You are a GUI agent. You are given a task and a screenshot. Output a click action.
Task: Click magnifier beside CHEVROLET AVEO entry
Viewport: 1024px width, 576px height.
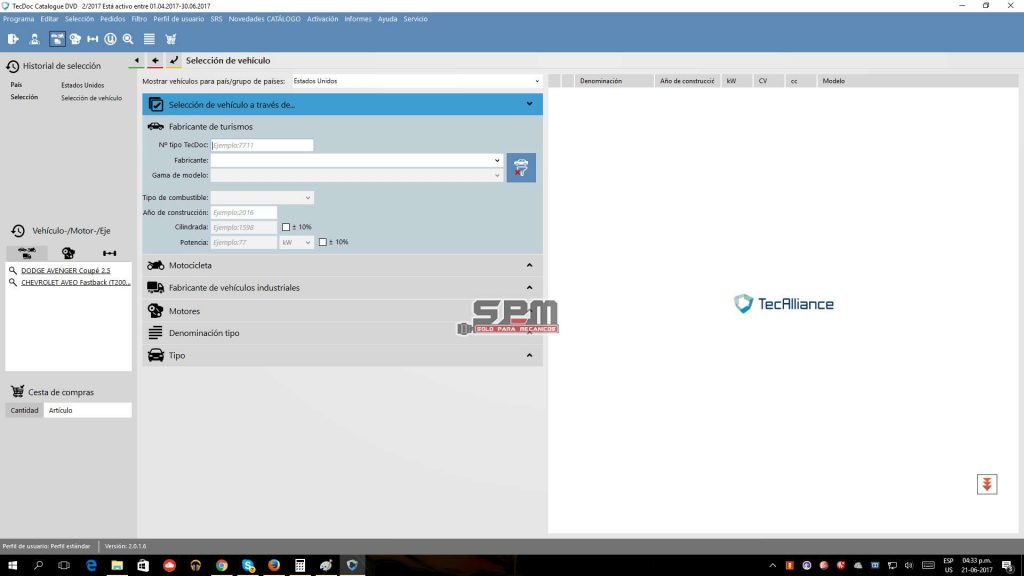click(x=12, y=282)
